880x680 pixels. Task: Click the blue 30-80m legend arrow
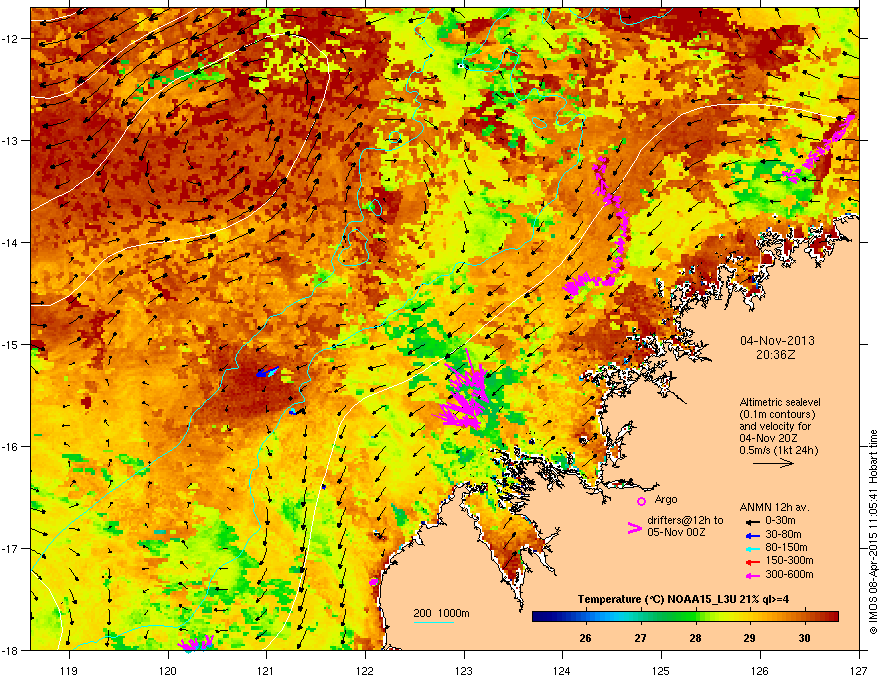click(x=751, y=535)
